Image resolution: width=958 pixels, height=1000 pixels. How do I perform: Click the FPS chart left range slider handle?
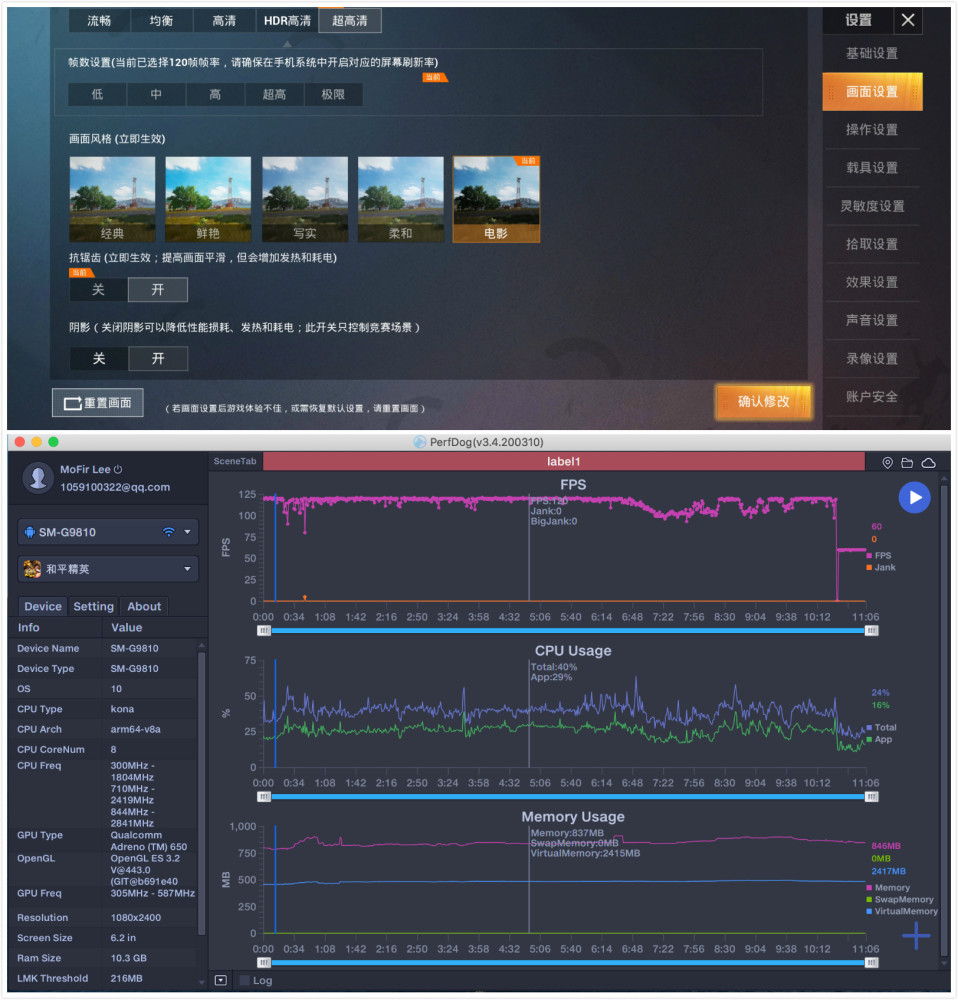point(264,631)
